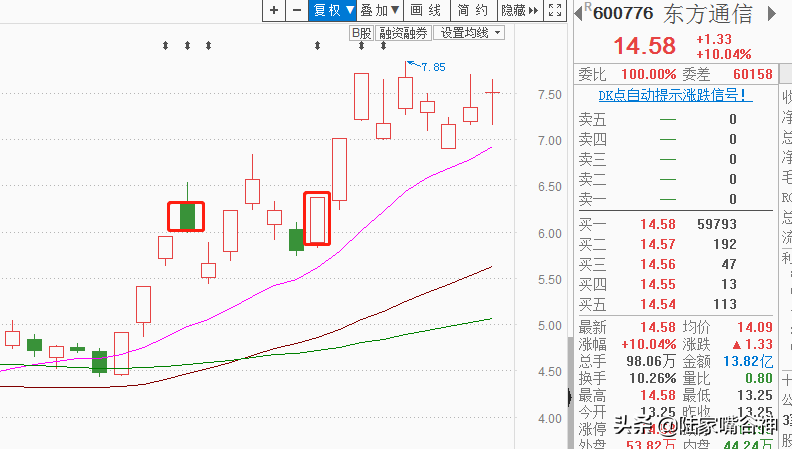Click the tall candle reaching 7.85
Viewport: 792px width, 449px height.
pos(405,92)
